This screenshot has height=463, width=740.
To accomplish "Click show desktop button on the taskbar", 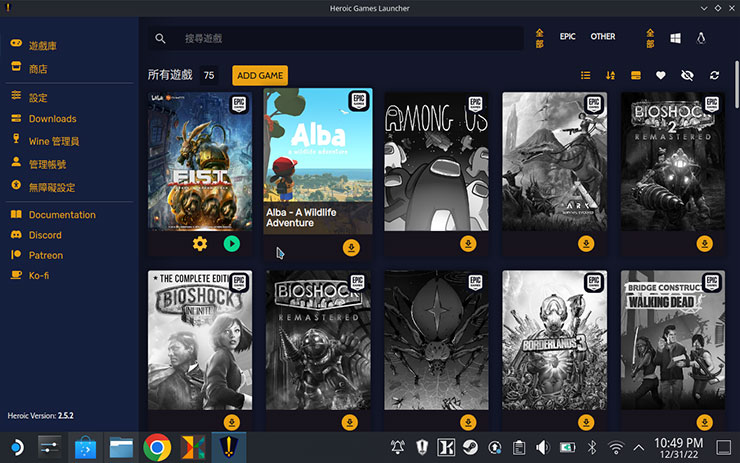I will [x=723, y=447].
